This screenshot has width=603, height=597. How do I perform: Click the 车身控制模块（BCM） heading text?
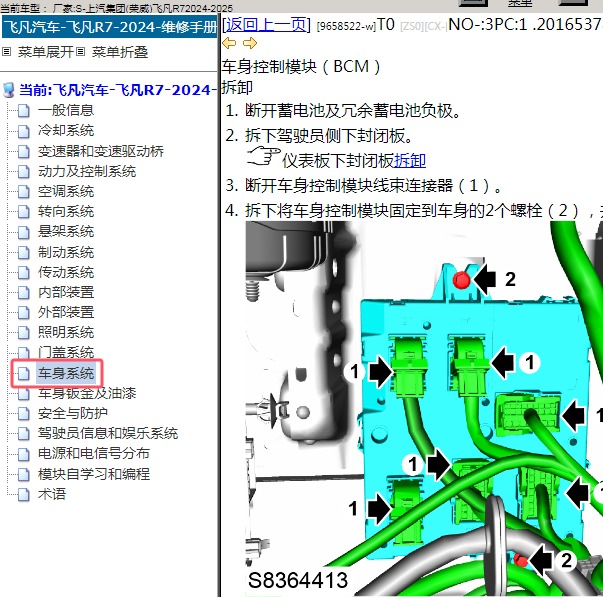pos(301,67)
